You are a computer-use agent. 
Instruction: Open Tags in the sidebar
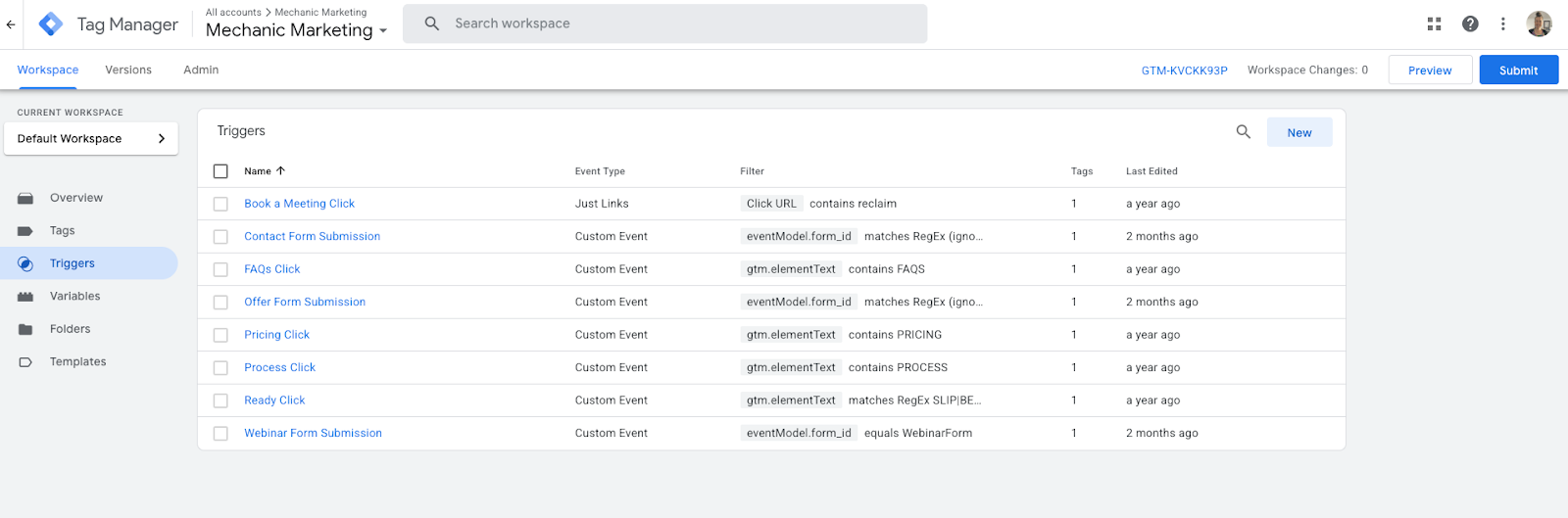62,231
